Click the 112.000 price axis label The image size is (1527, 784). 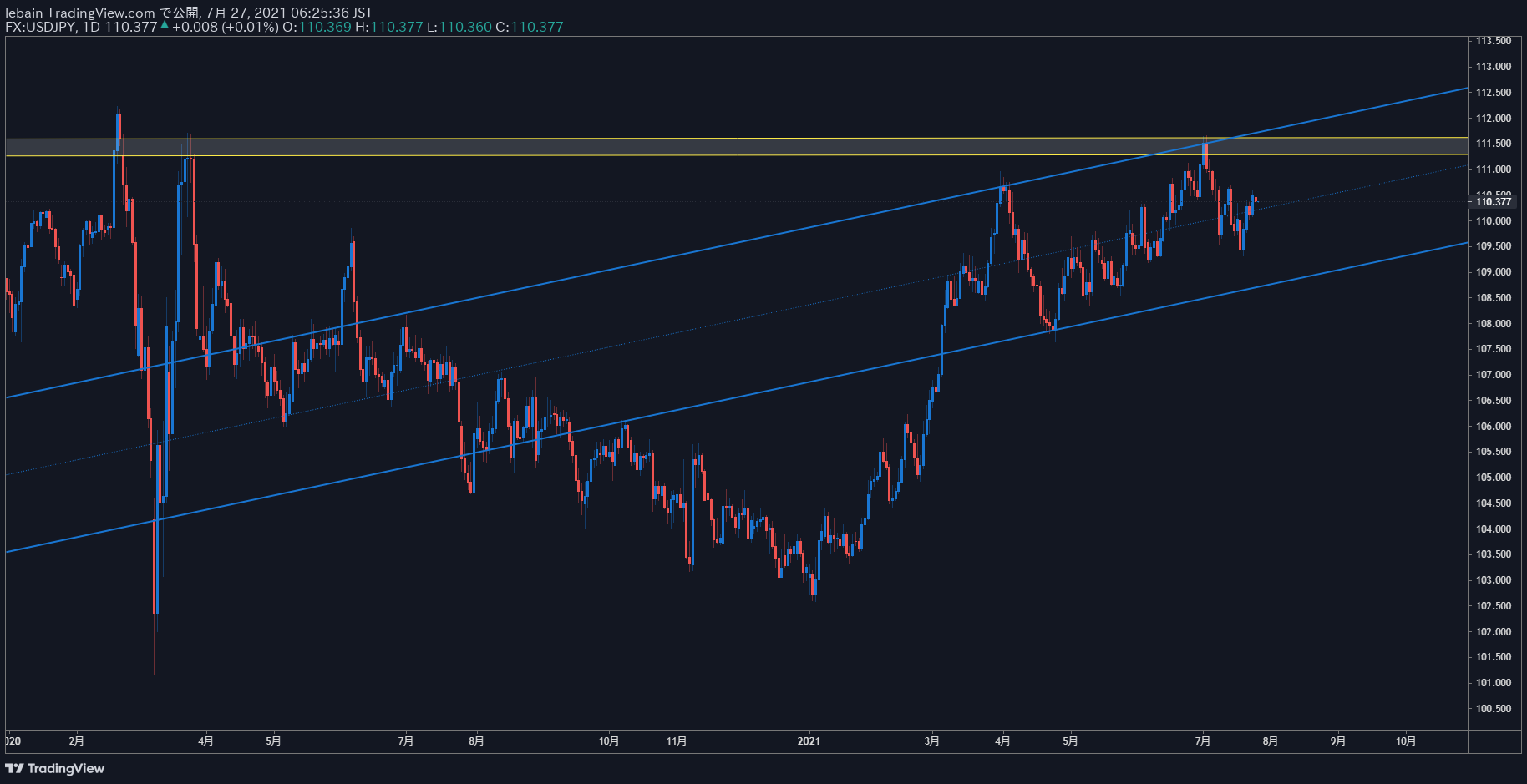(x=1494, y=119)
